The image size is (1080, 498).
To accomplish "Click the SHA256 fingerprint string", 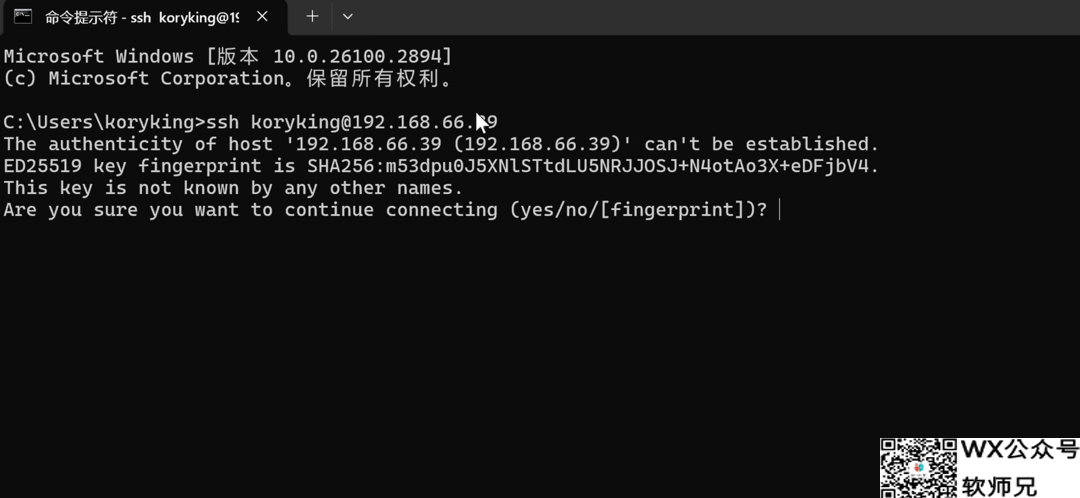I will 593,166.
